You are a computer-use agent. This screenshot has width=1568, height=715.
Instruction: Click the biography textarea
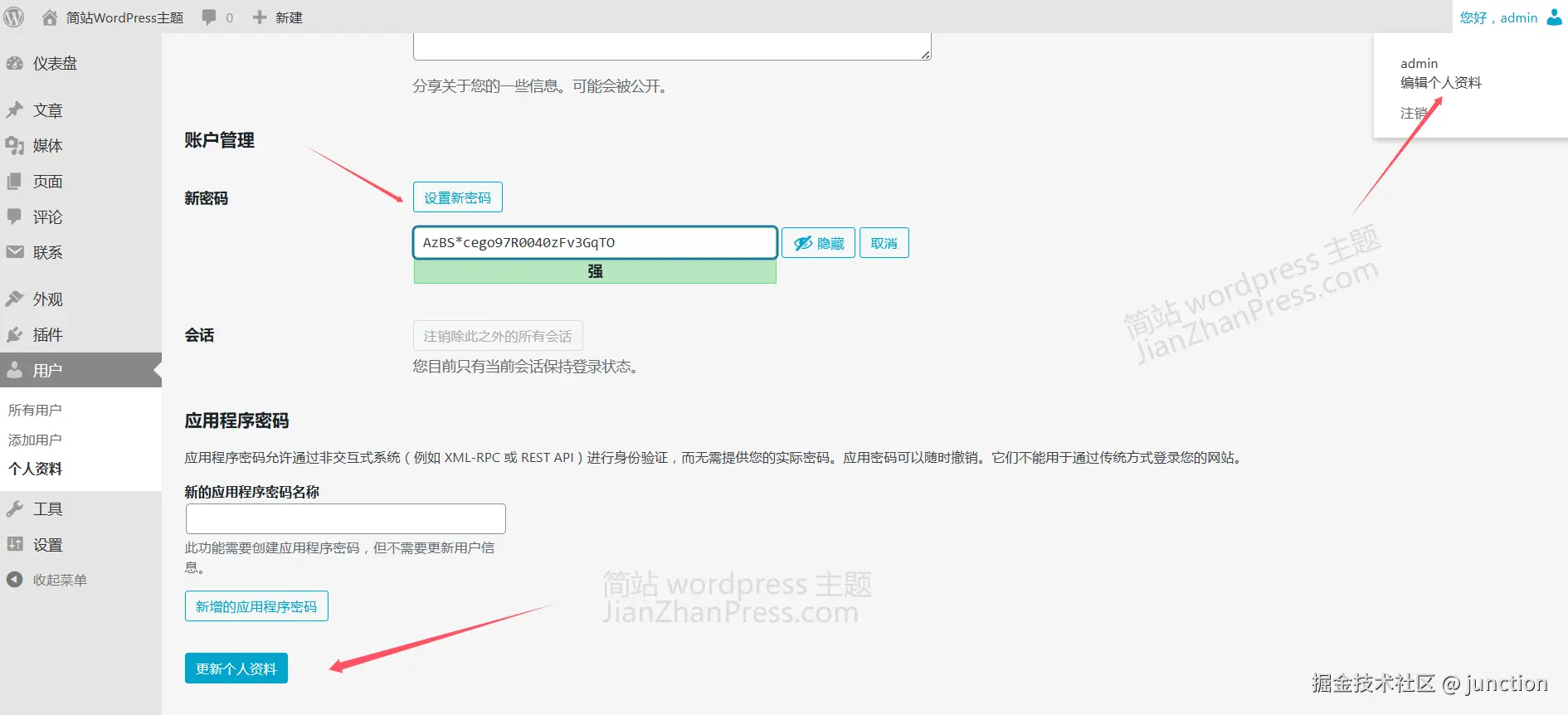[x=672, y=46]
